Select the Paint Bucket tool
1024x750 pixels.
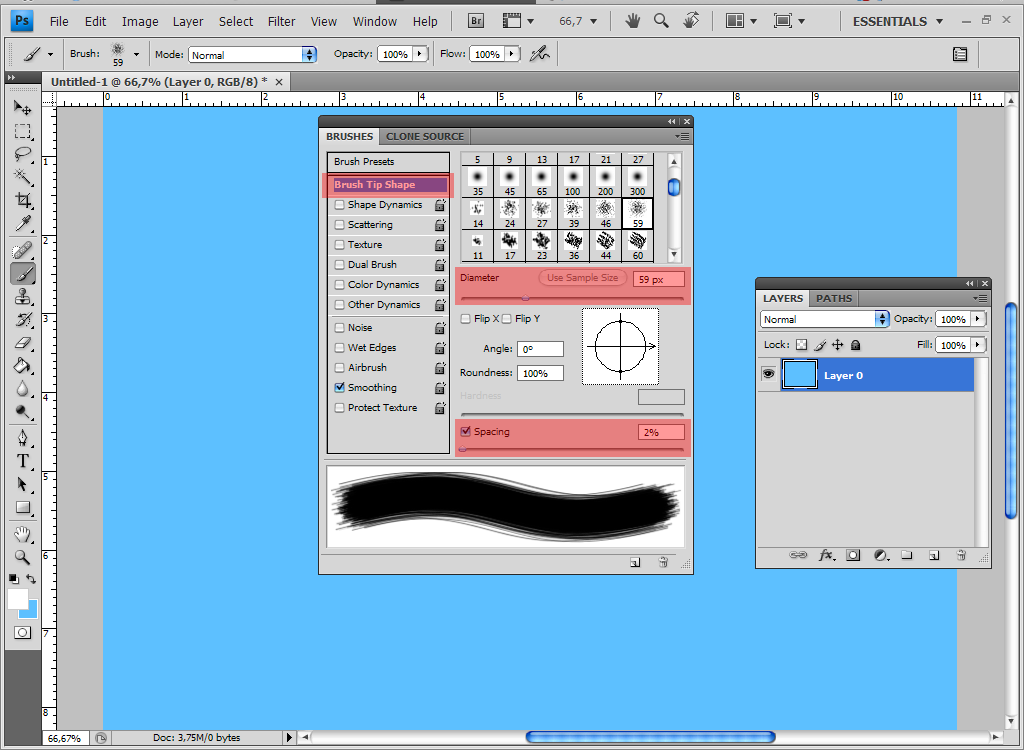23,366
